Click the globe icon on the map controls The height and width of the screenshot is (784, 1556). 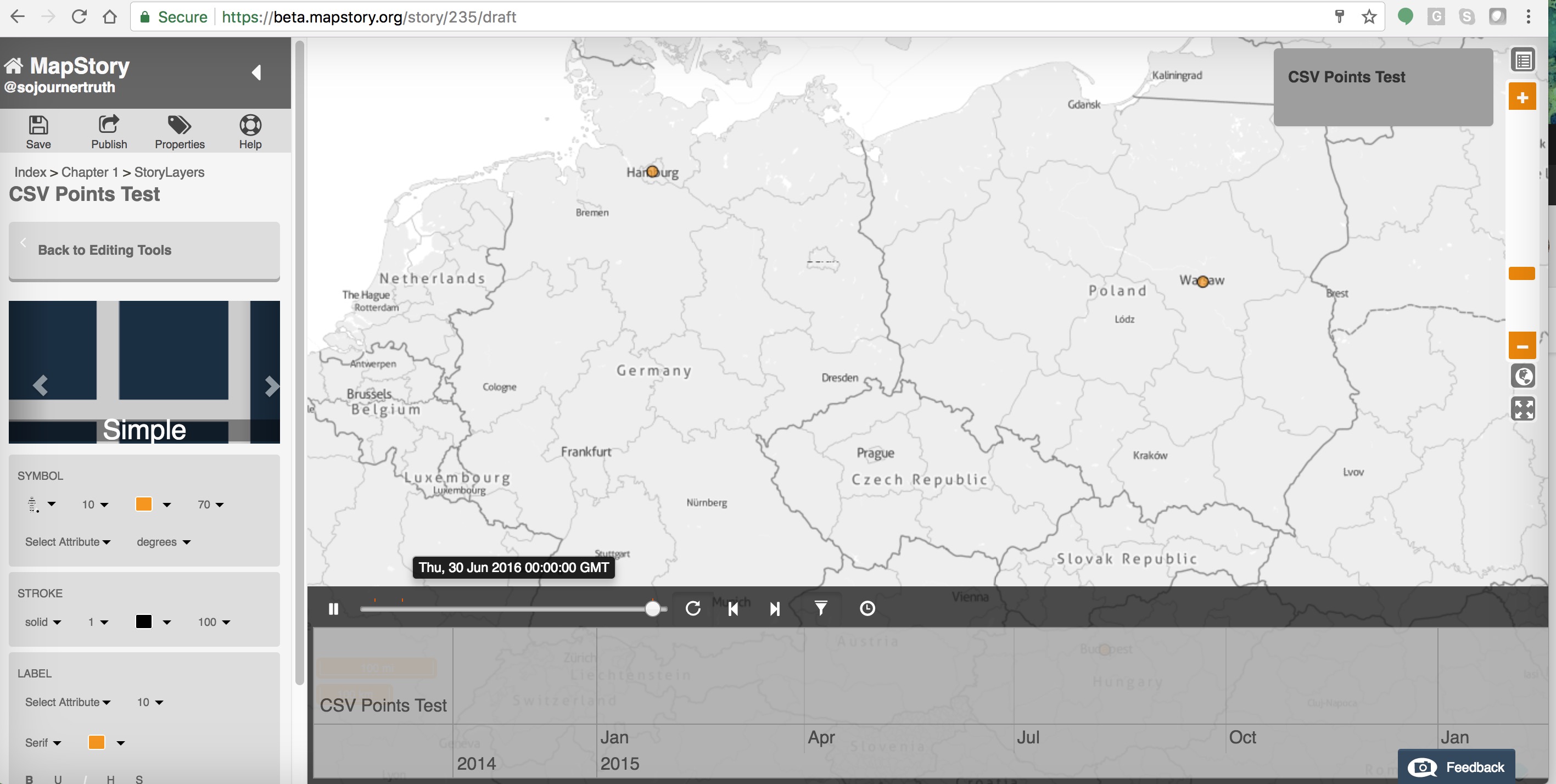[x=1524, y=376]
